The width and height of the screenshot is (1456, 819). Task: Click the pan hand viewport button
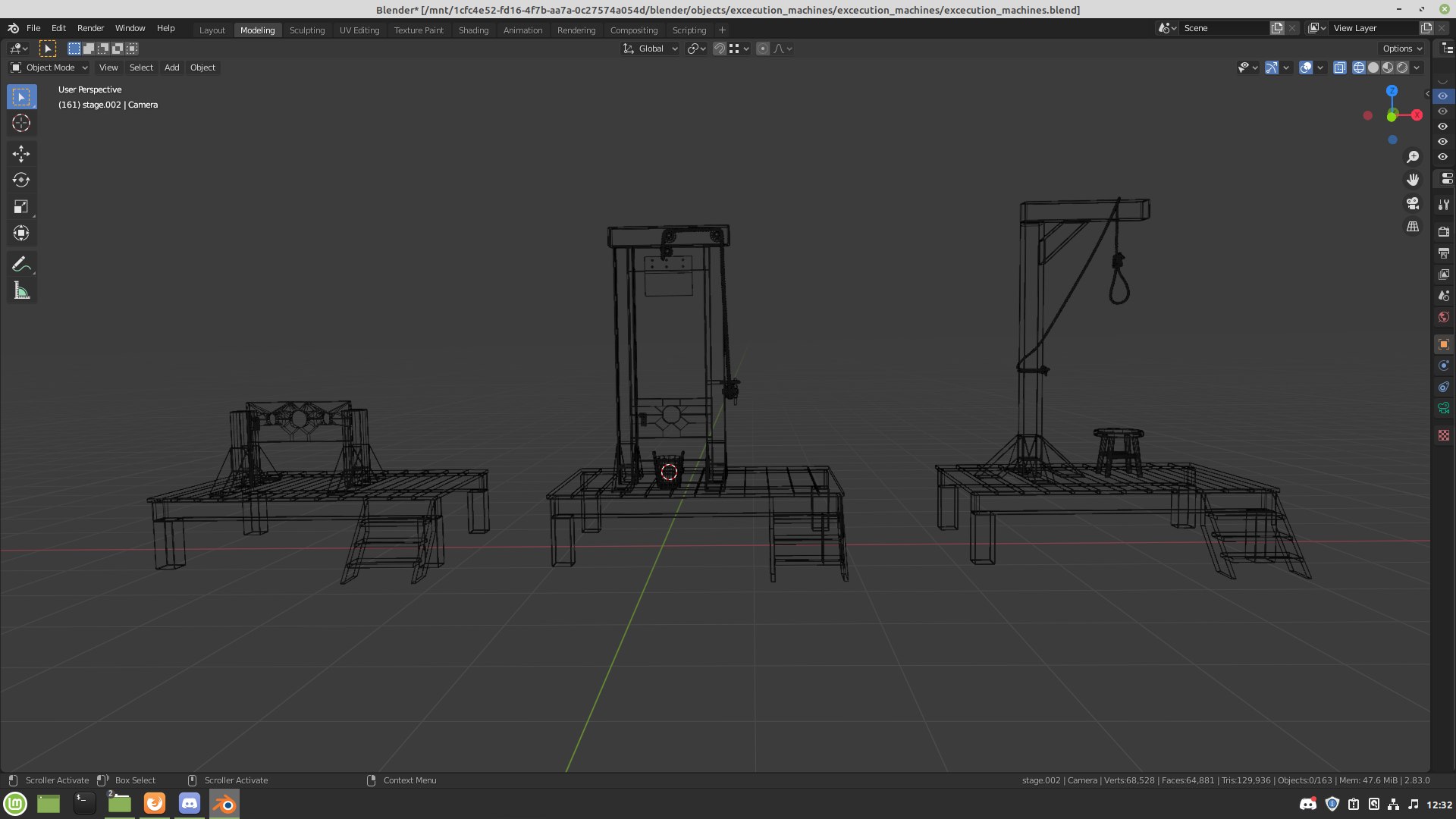point(1413,180)
